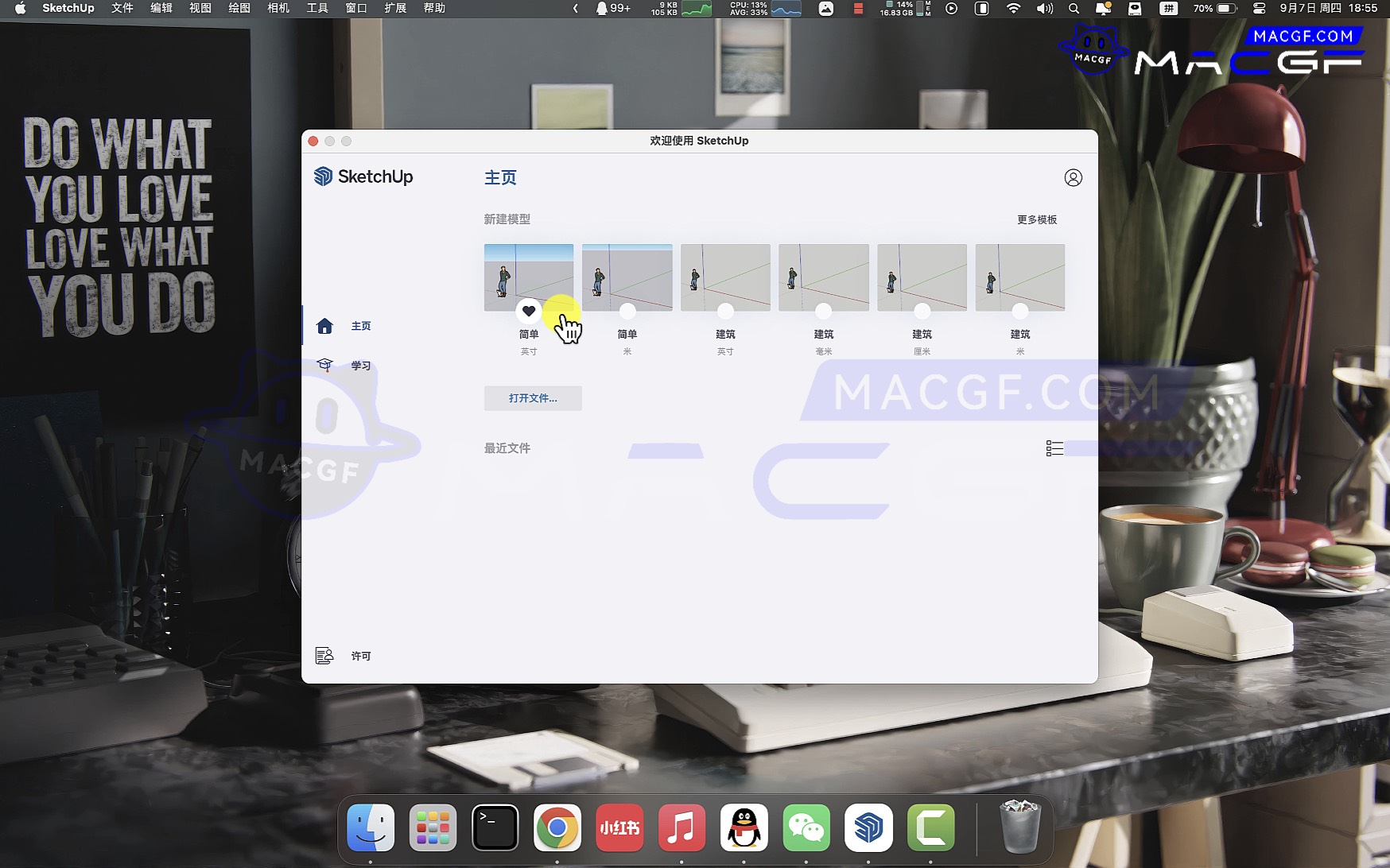Click the SketchUp logo in sidebar
Image resolution: width=1390 pixels, height=868 pixels.
point(363,176)
